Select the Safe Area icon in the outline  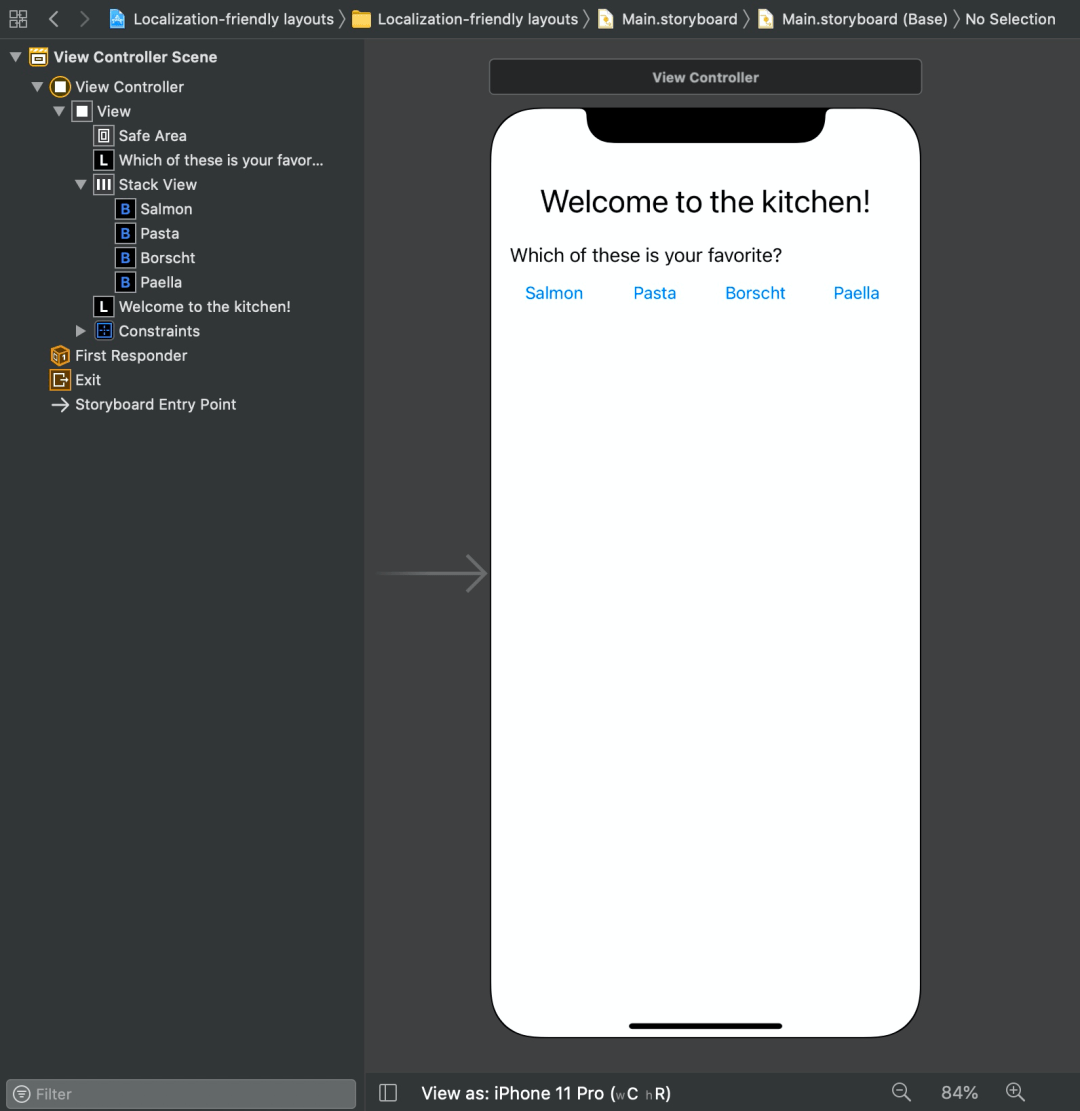104,135
